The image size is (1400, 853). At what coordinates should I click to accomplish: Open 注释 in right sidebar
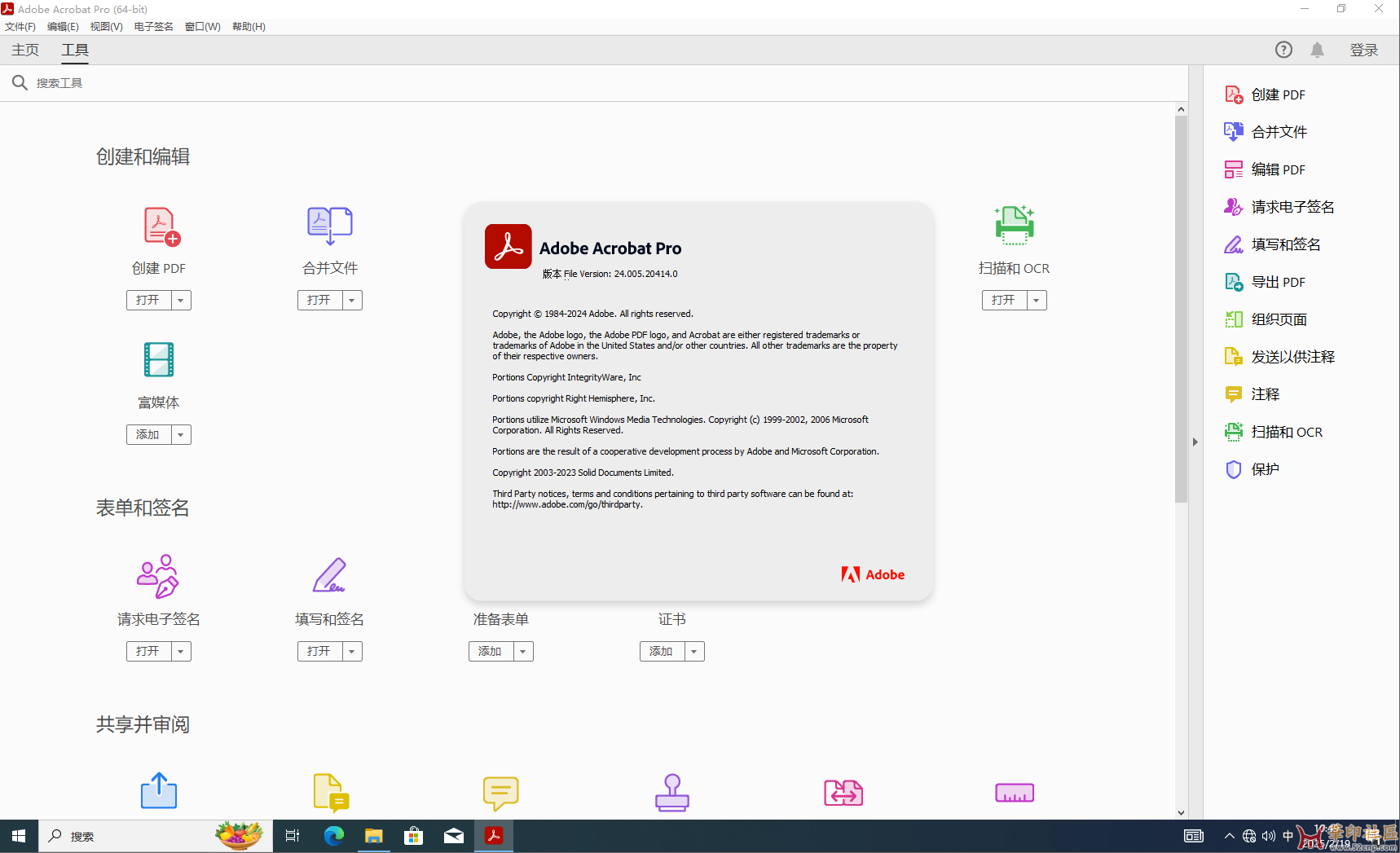[x=1252, y=394]
